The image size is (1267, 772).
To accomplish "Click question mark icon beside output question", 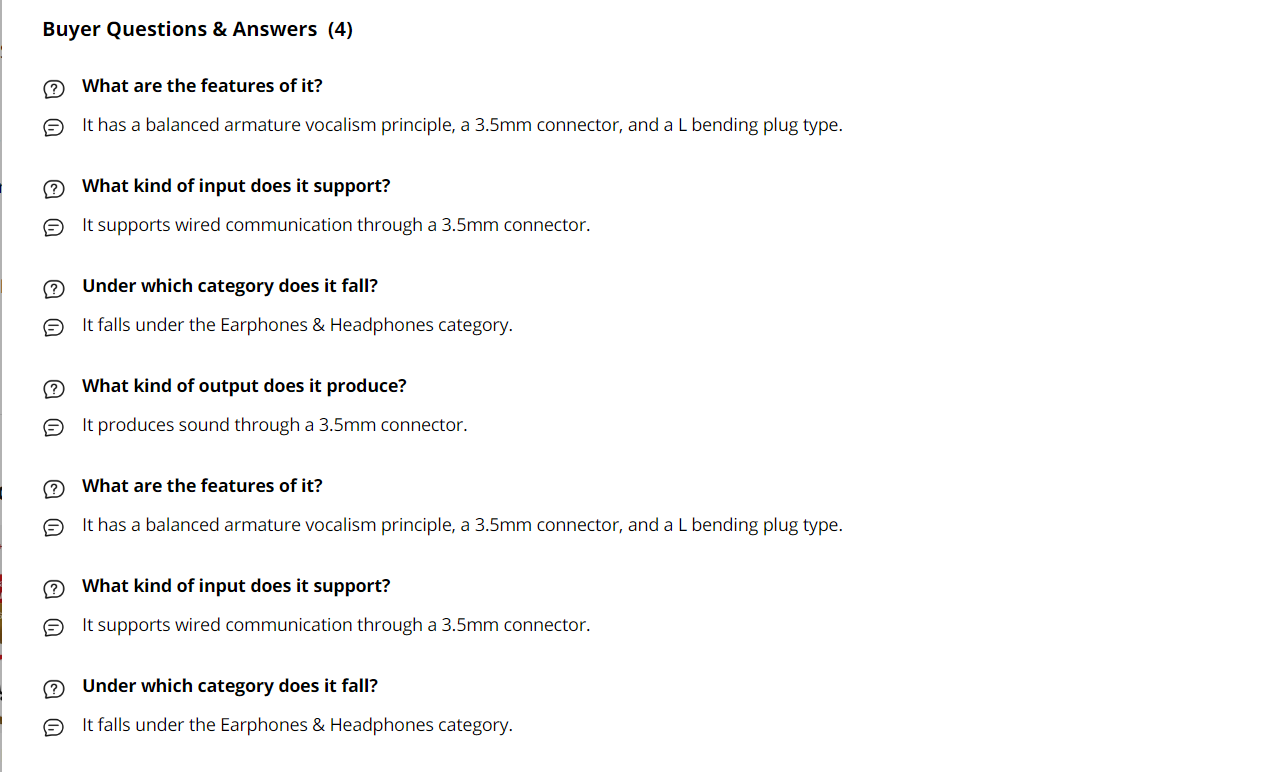I will point(53,388).
